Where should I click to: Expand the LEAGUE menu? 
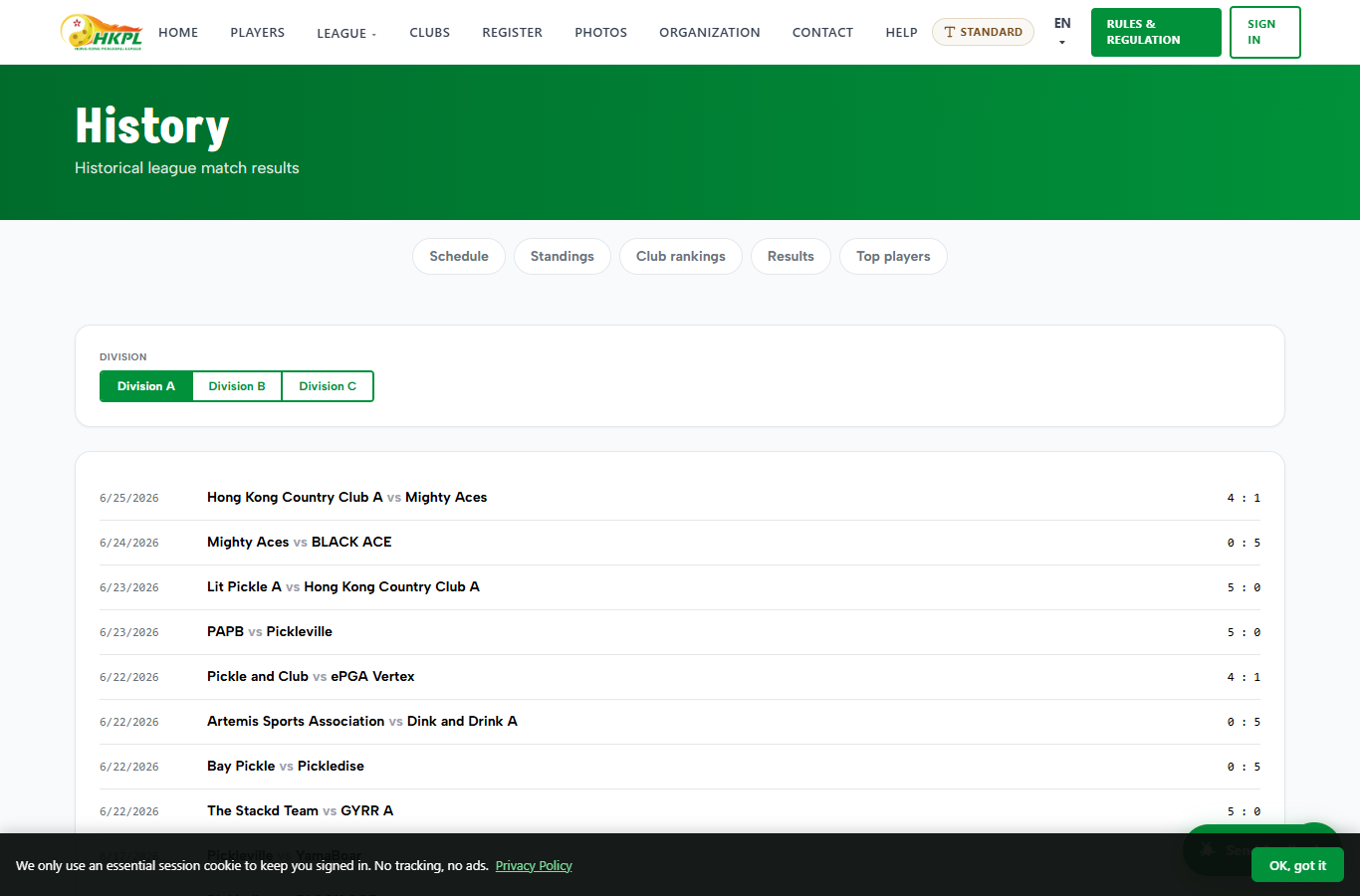pyautogui.click(x=346, y=33)
